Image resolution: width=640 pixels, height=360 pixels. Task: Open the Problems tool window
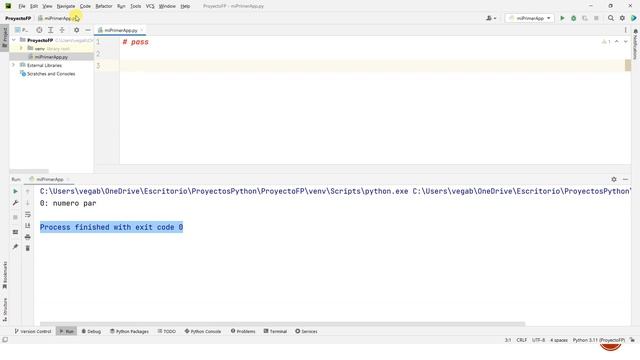[x=243, y=331]
